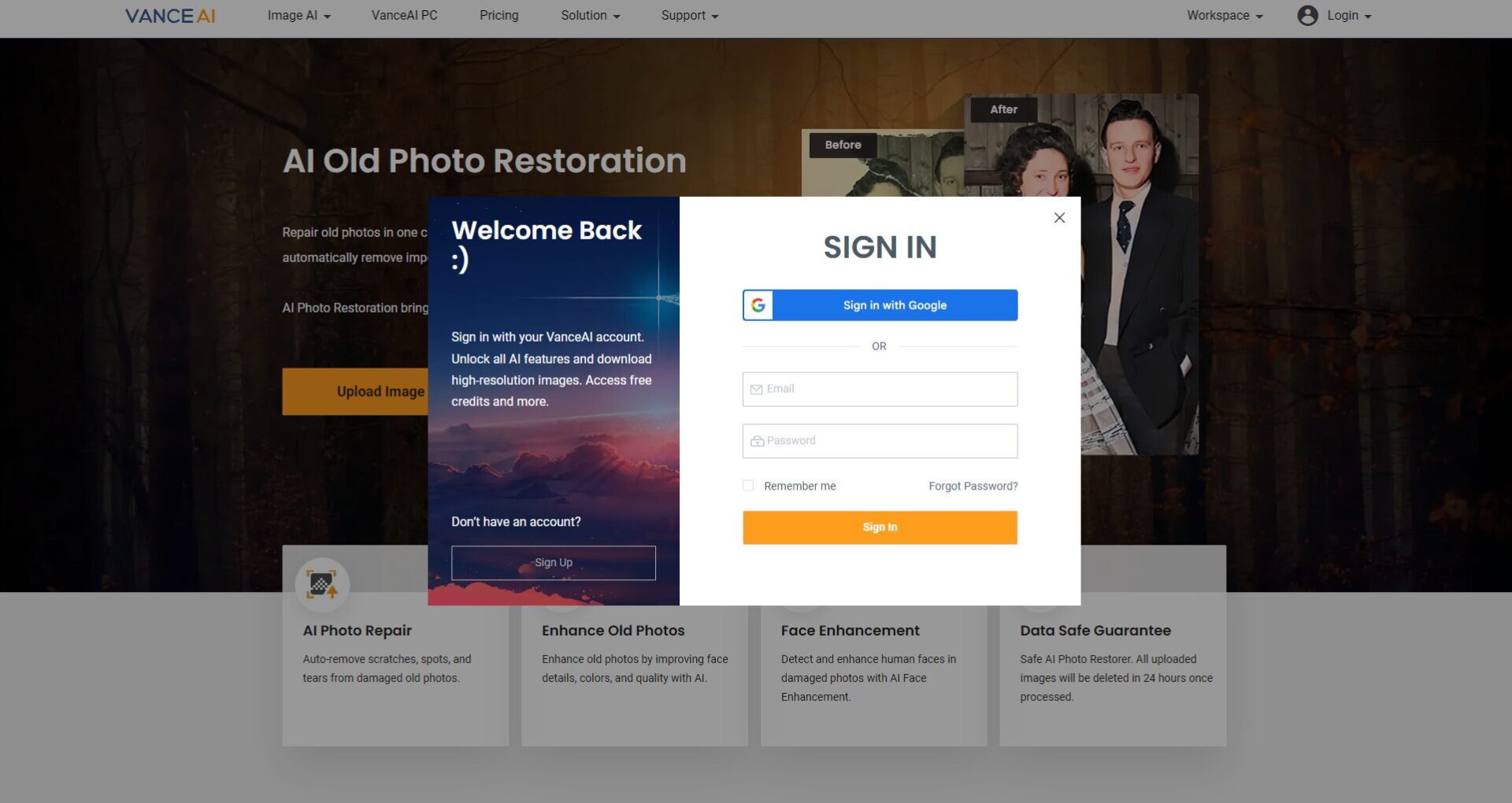The width and height of the screenshot is (1512, 803).
Task: Click the VanceAI logo
Action: [170, 16]
